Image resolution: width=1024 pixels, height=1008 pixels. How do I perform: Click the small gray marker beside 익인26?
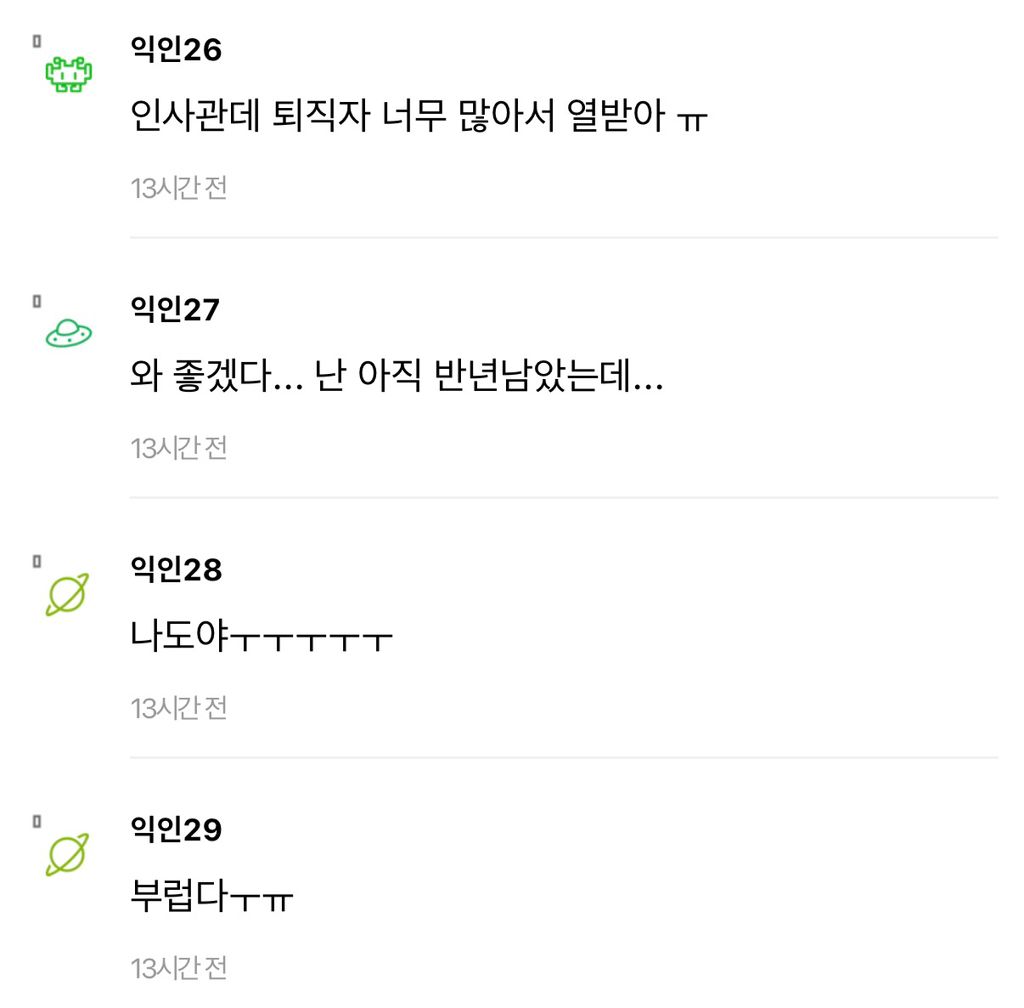point(37,42)
